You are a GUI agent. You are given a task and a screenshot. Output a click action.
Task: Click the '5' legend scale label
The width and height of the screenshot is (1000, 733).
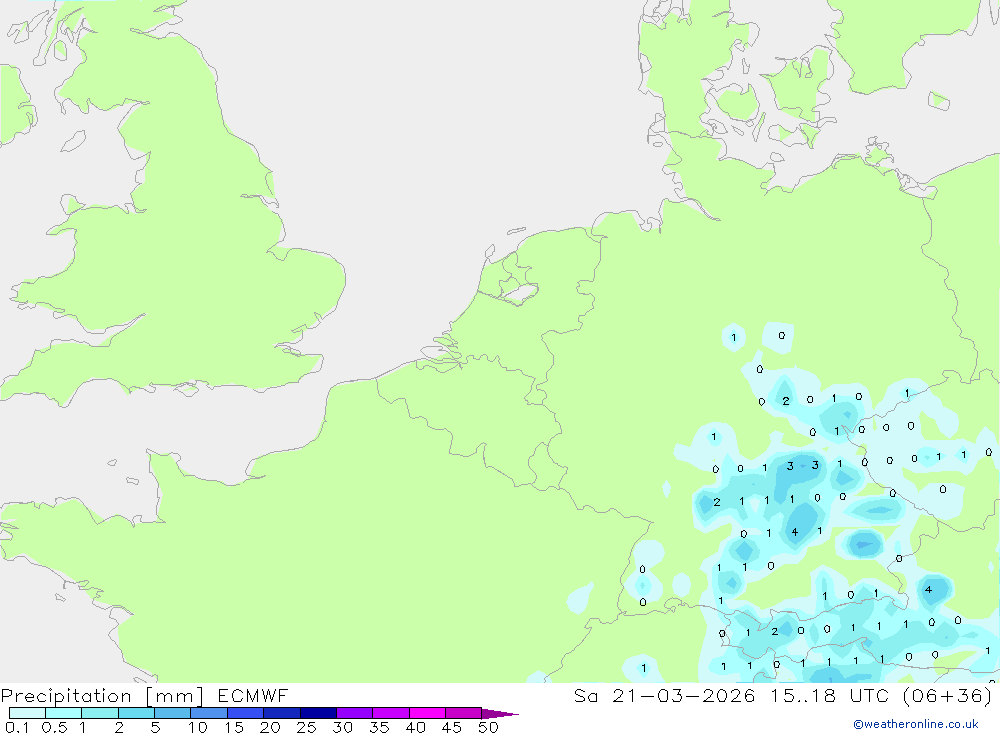[x=155, y=727]
